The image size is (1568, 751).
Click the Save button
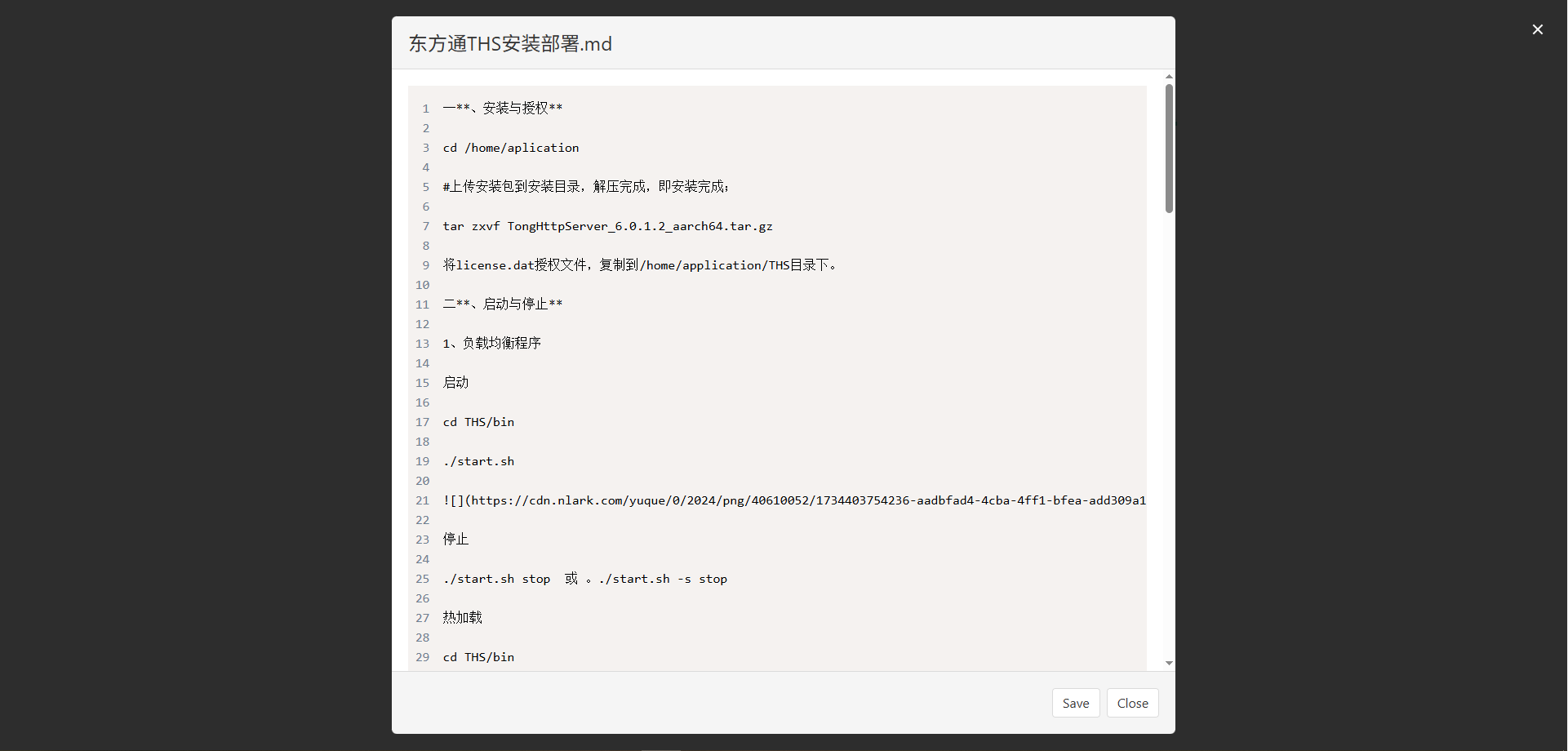[1075, 703]
